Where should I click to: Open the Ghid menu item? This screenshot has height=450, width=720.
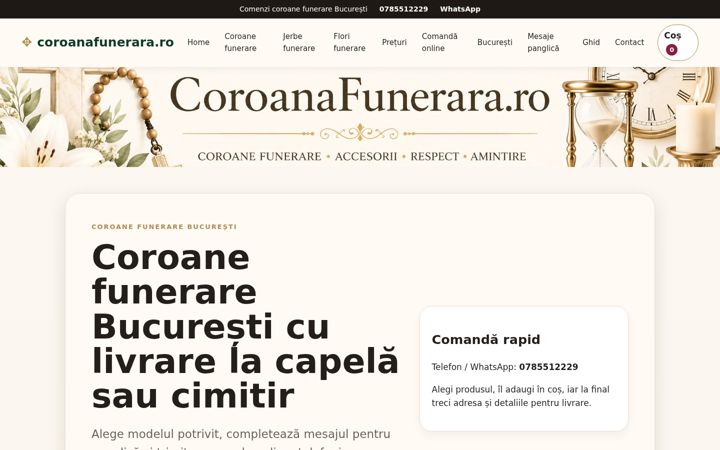point(591,42)
